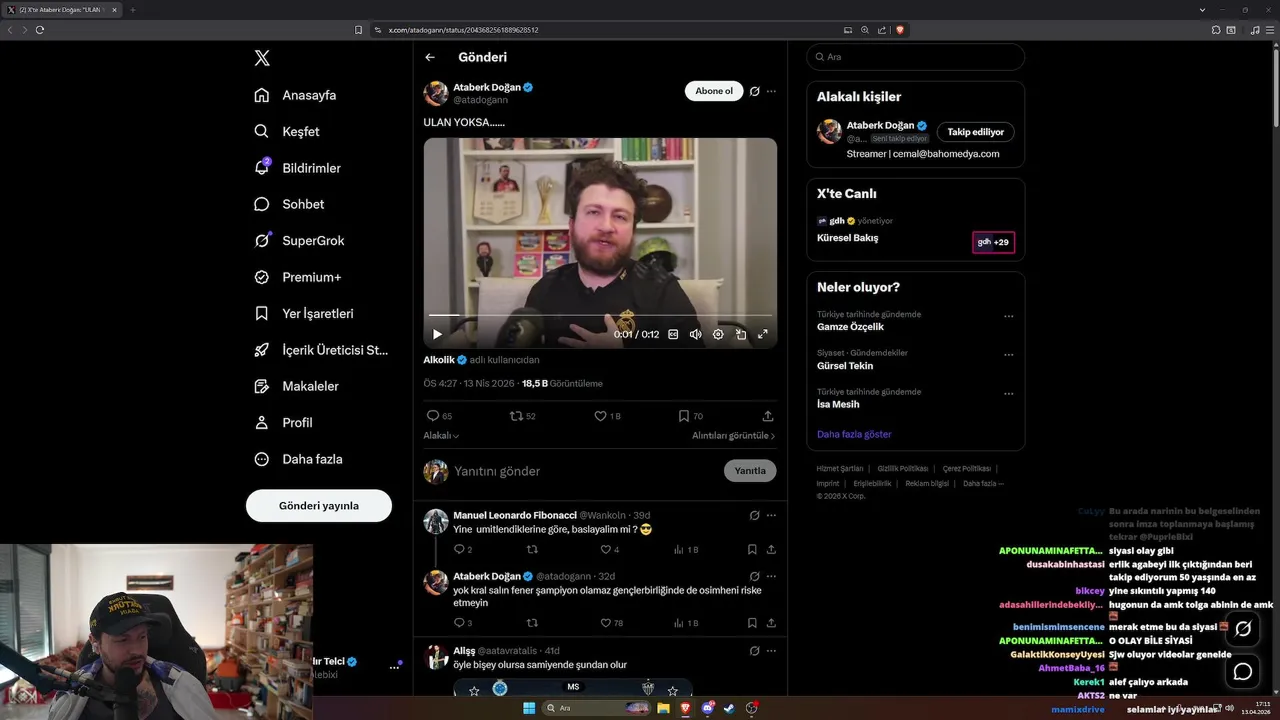The image size is (1280, 720).
Task: Seek on the video progress bar
Action: [600, 315]
